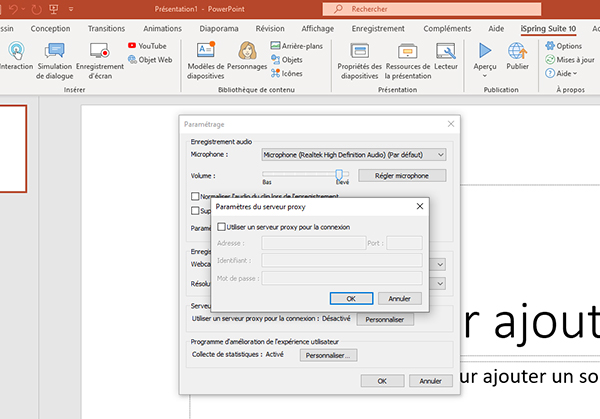Click the Rechercher search box

(x=420, y=9)
